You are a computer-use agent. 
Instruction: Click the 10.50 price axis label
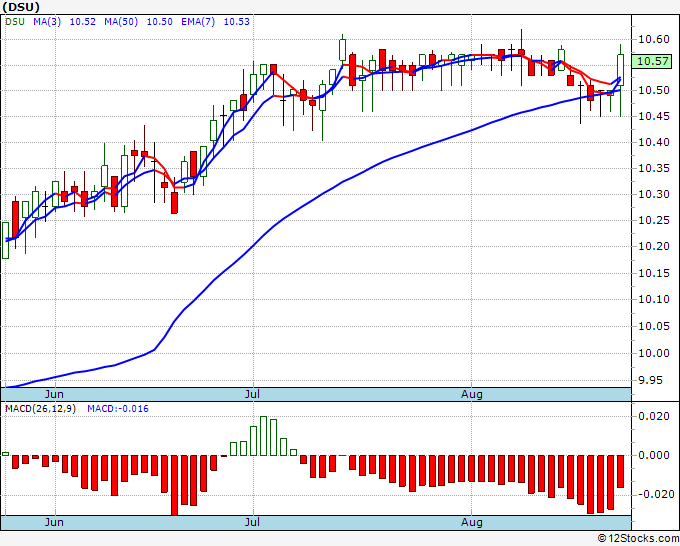(x=654, y=90)
